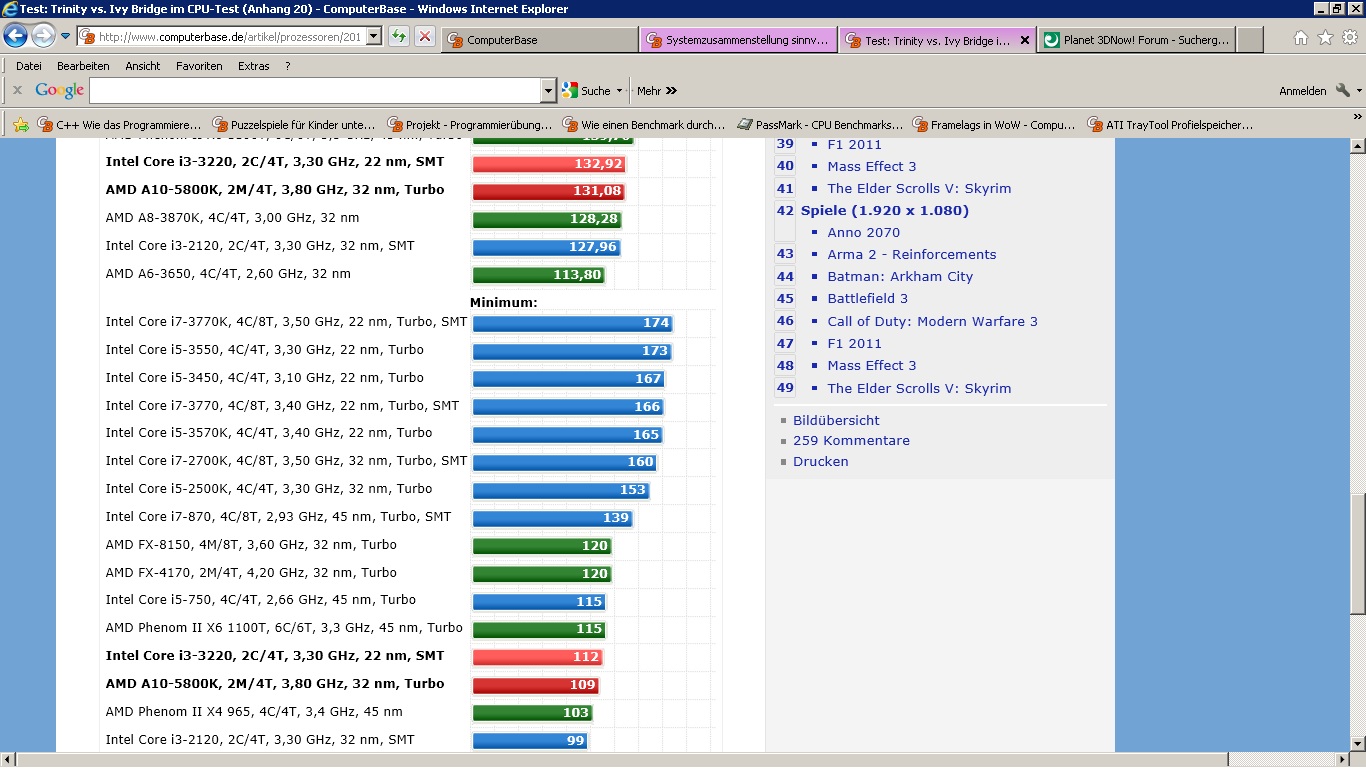
Task: Click the refresh page icon
Action: 398,37
